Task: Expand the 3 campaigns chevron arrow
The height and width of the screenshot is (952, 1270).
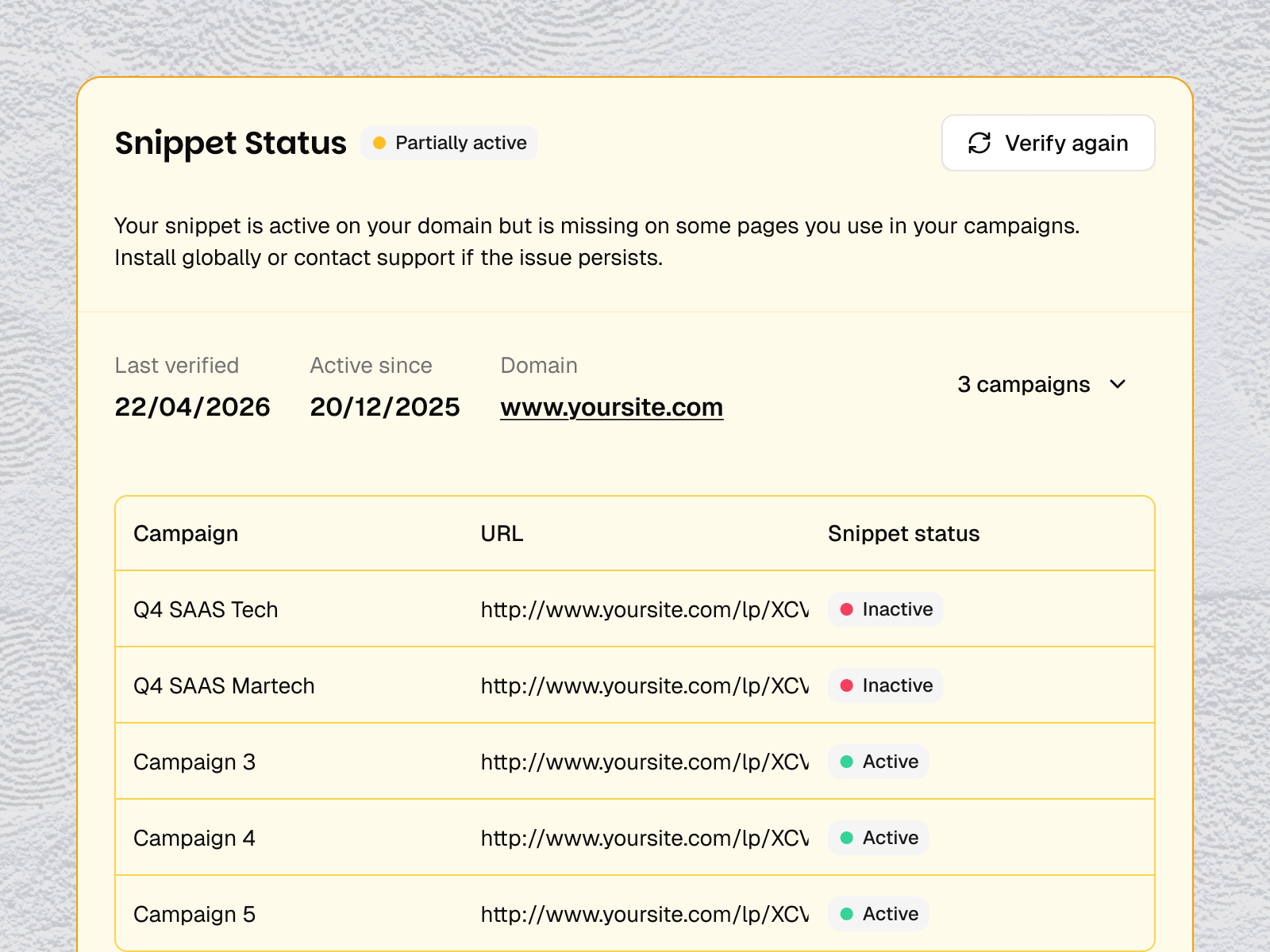Action: (x=1118, y=385)
